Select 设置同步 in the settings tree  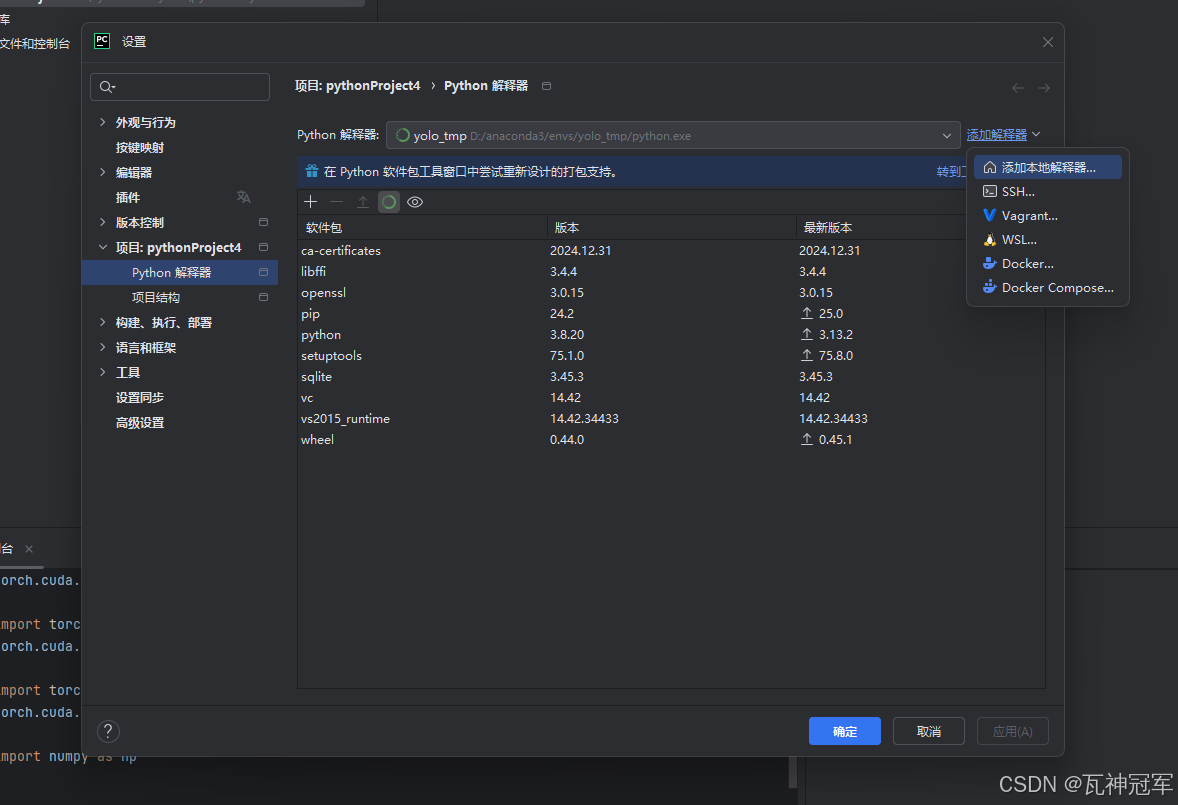[140, 397]
